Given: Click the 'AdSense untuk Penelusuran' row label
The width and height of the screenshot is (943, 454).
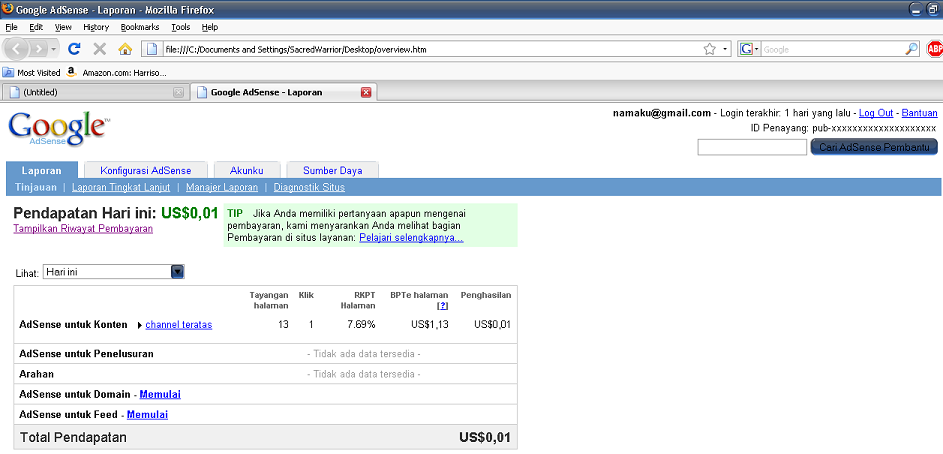Looking at the screenshot, I should 86,354.
